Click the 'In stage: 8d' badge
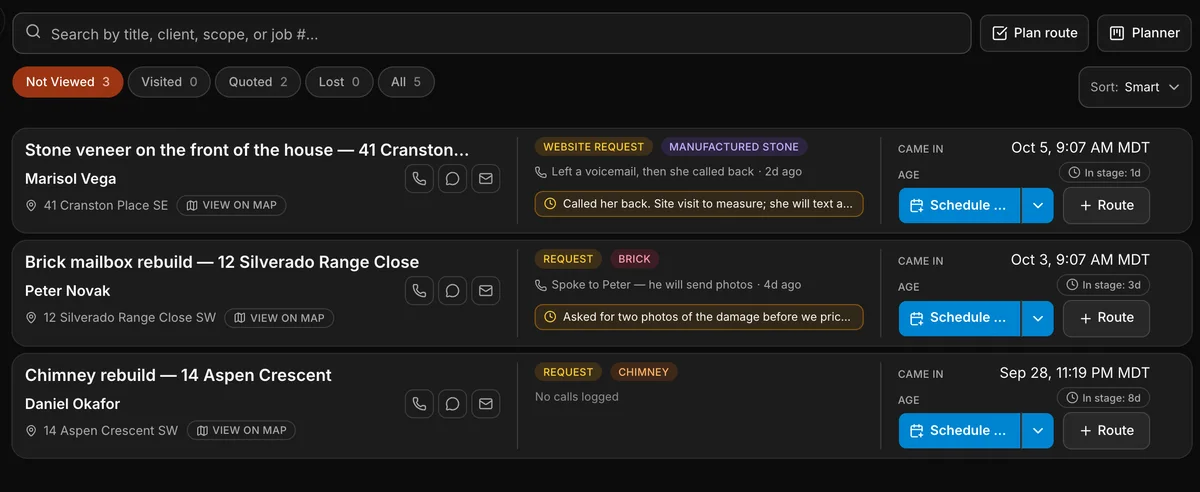Image resolution: width=1200 pixels, height=492 pixels. click(1104, 398)
